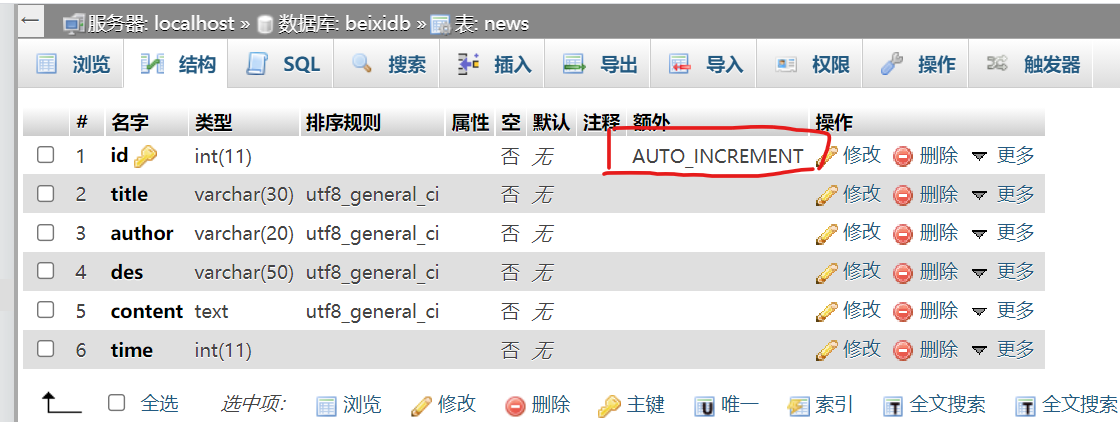Click the red delete icon for des

pyautogui.click(x=904, y=273)
